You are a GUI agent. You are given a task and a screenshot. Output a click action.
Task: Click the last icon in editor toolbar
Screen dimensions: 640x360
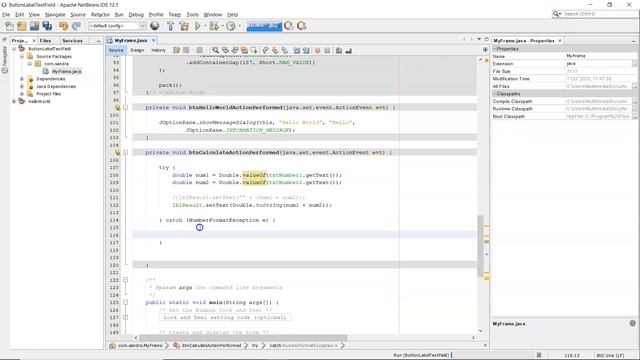(x=349, y=50)
